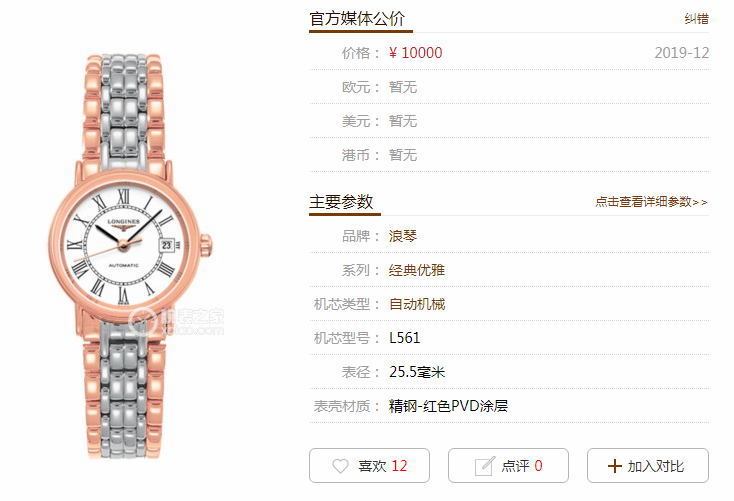Viewport: 734px width, 501px height.
Task: Open 点击查看详细参数 detailed parameters link
Action: click(x=651, y=202)
